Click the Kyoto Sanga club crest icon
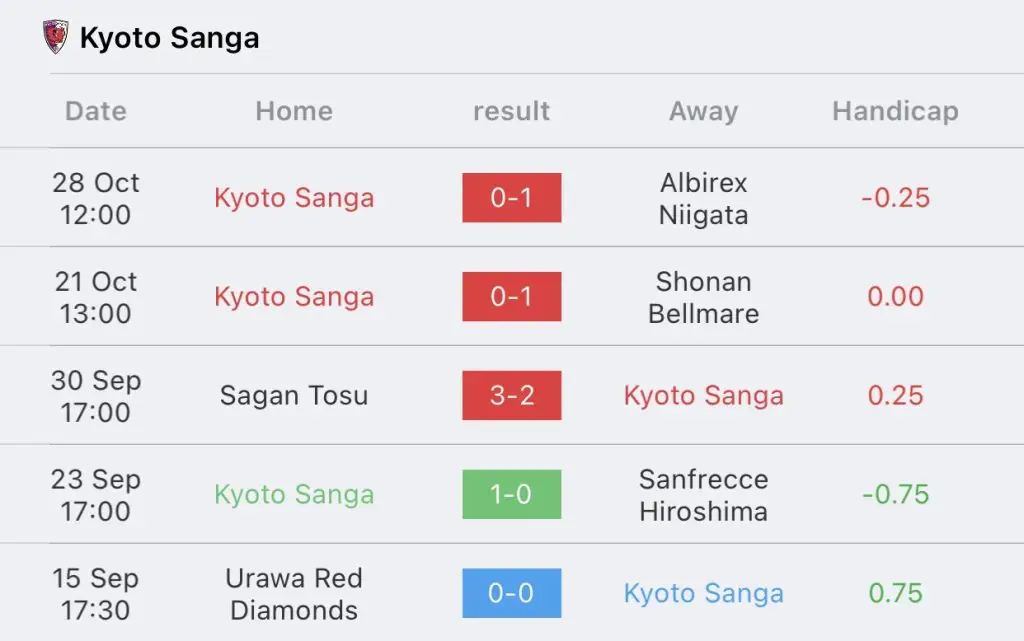Screen dimensions: 1024x641 click(56, 37)
